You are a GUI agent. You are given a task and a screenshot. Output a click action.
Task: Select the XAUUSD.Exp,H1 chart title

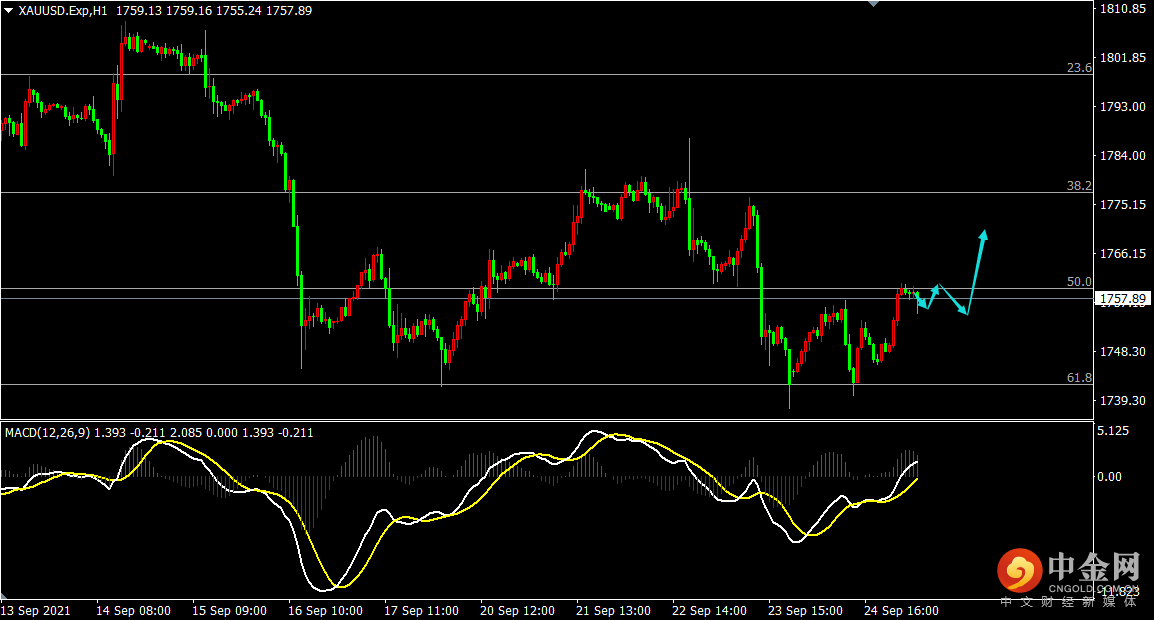click(63, 11)
